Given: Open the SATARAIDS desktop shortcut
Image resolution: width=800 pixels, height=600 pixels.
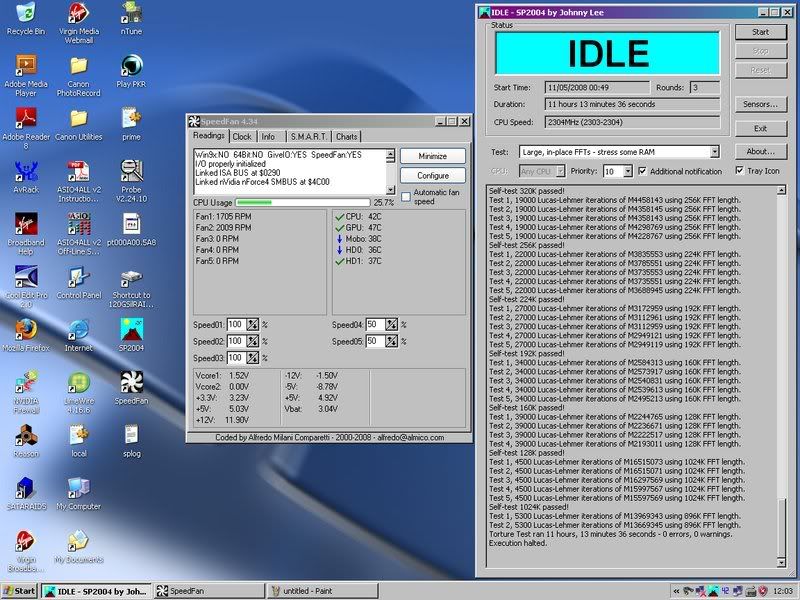Looking at the screenshot, I should [x=26, y=494].
